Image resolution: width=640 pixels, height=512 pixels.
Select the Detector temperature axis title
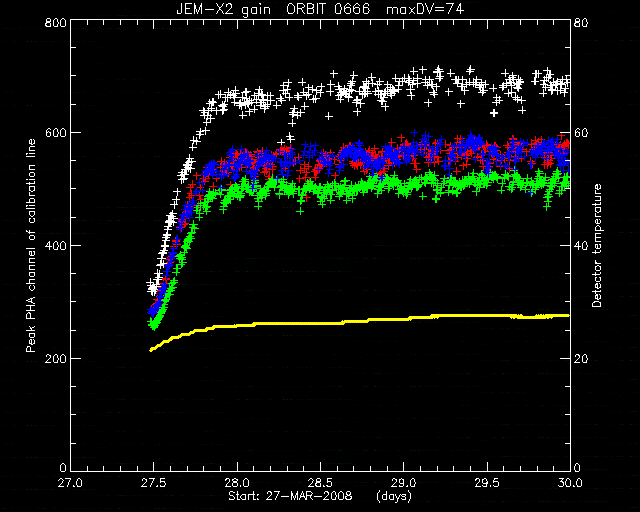(597, 245)
